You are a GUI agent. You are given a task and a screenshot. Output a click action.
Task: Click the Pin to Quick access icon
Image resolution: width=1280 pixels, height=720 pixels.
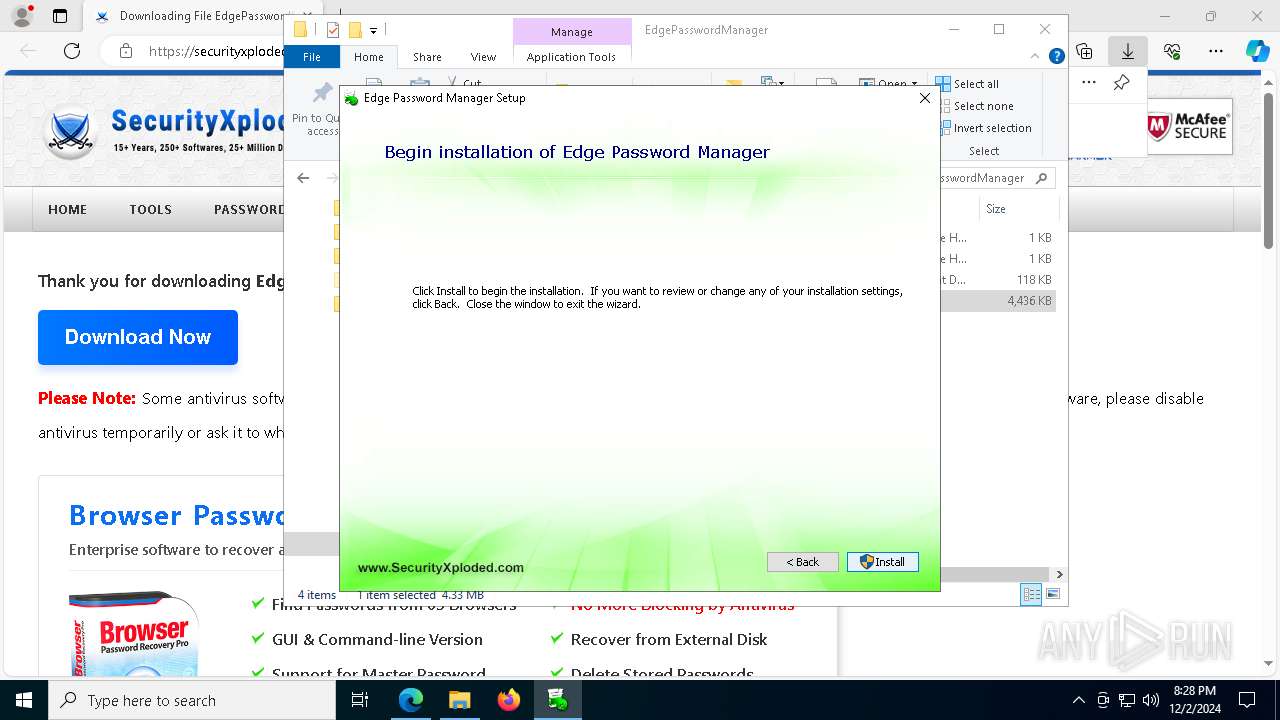click(x=322, y=95)
